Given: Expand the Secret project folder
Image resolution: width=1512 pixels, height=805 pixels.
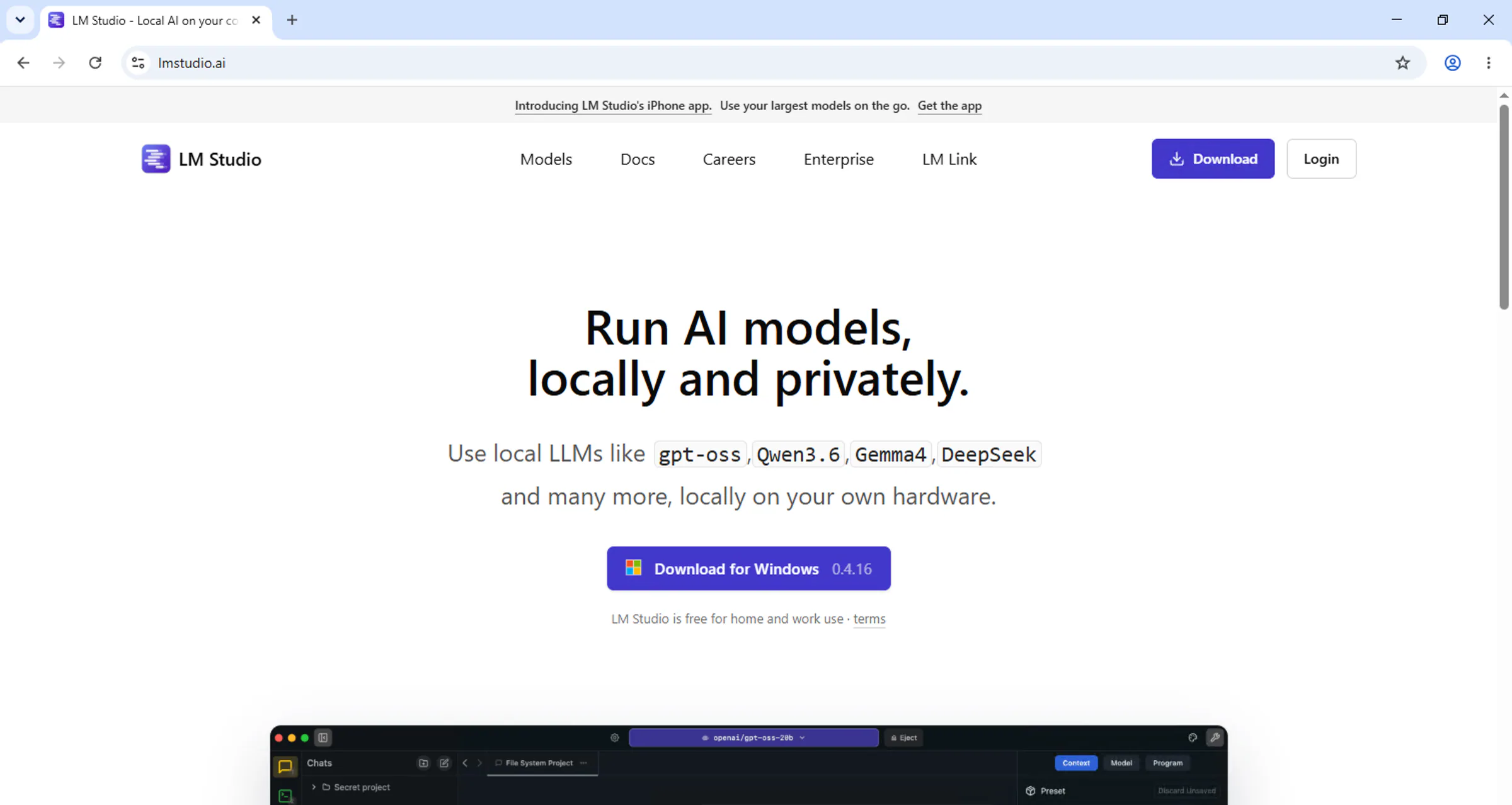Looking at the screenshot, I should [x=314, y=787].
